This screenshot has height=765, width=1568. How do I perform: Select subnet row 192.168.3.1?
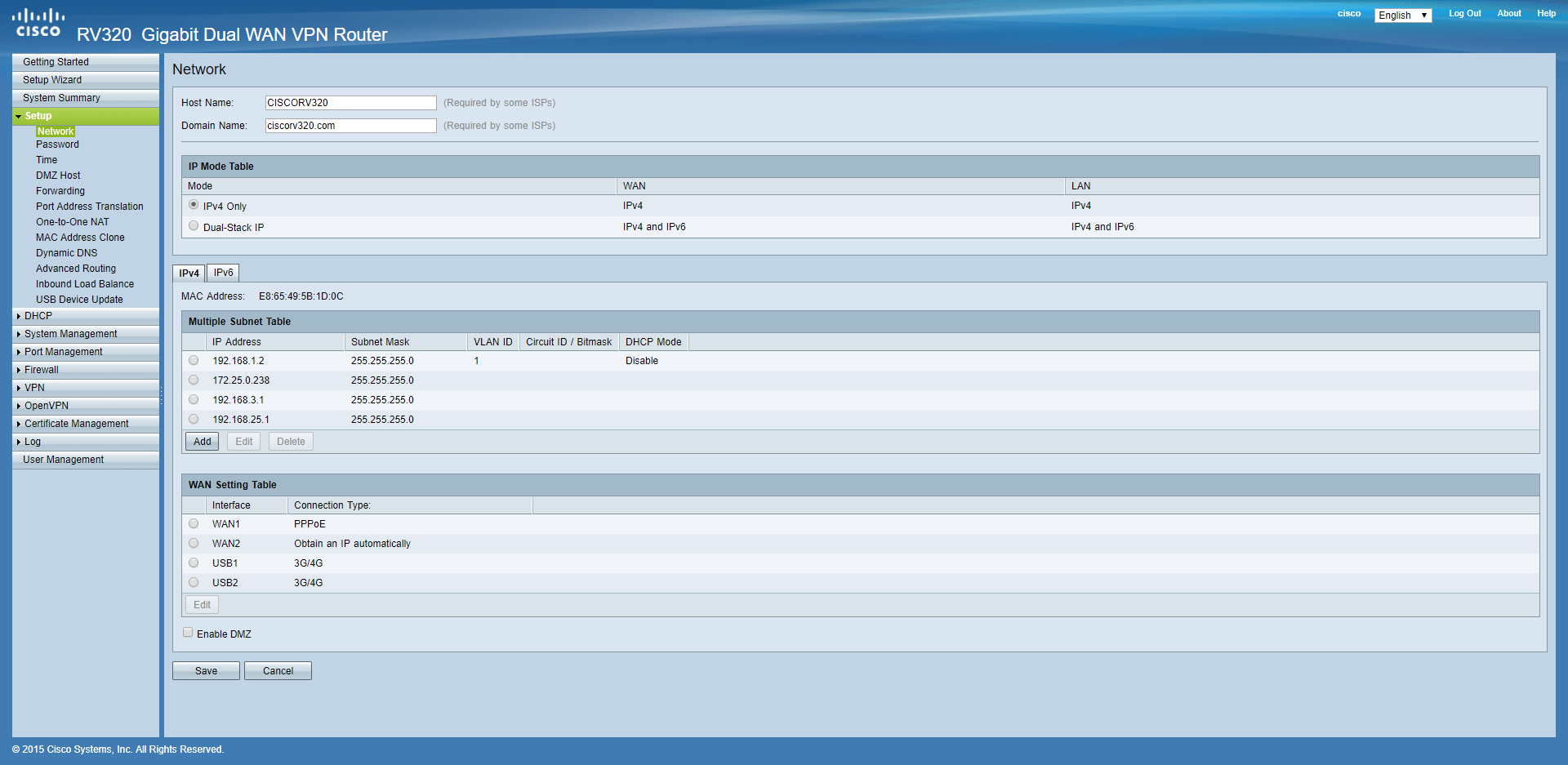point(194,399)
